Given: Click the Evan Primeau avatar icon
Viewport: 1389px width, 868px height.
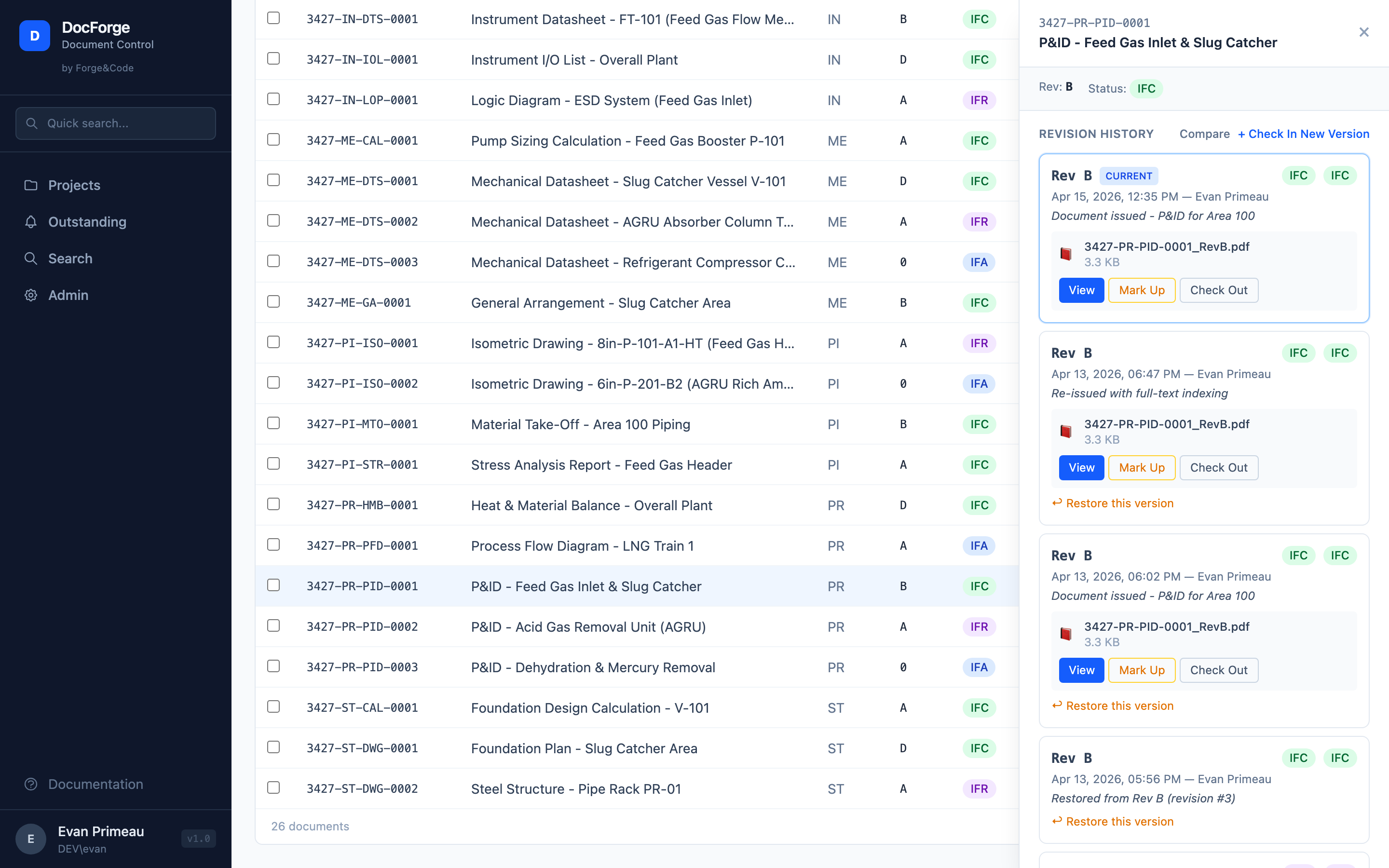Looking at the screenshot, I should click(30, 839).
